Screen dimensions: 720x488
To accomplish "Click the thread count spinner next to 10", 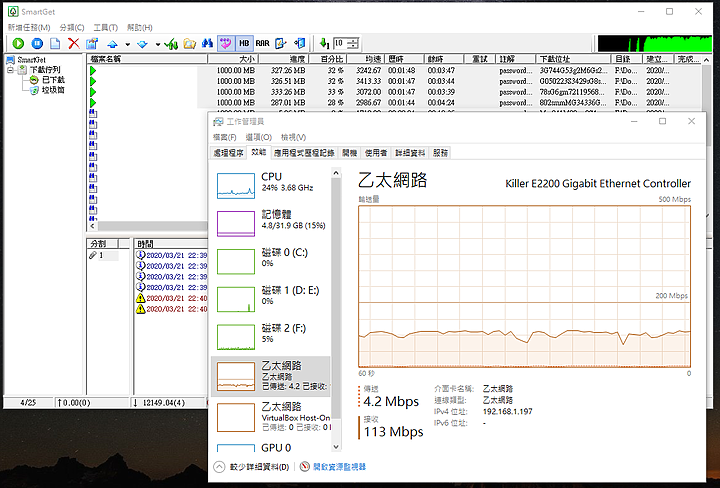I will pos(353,44).
